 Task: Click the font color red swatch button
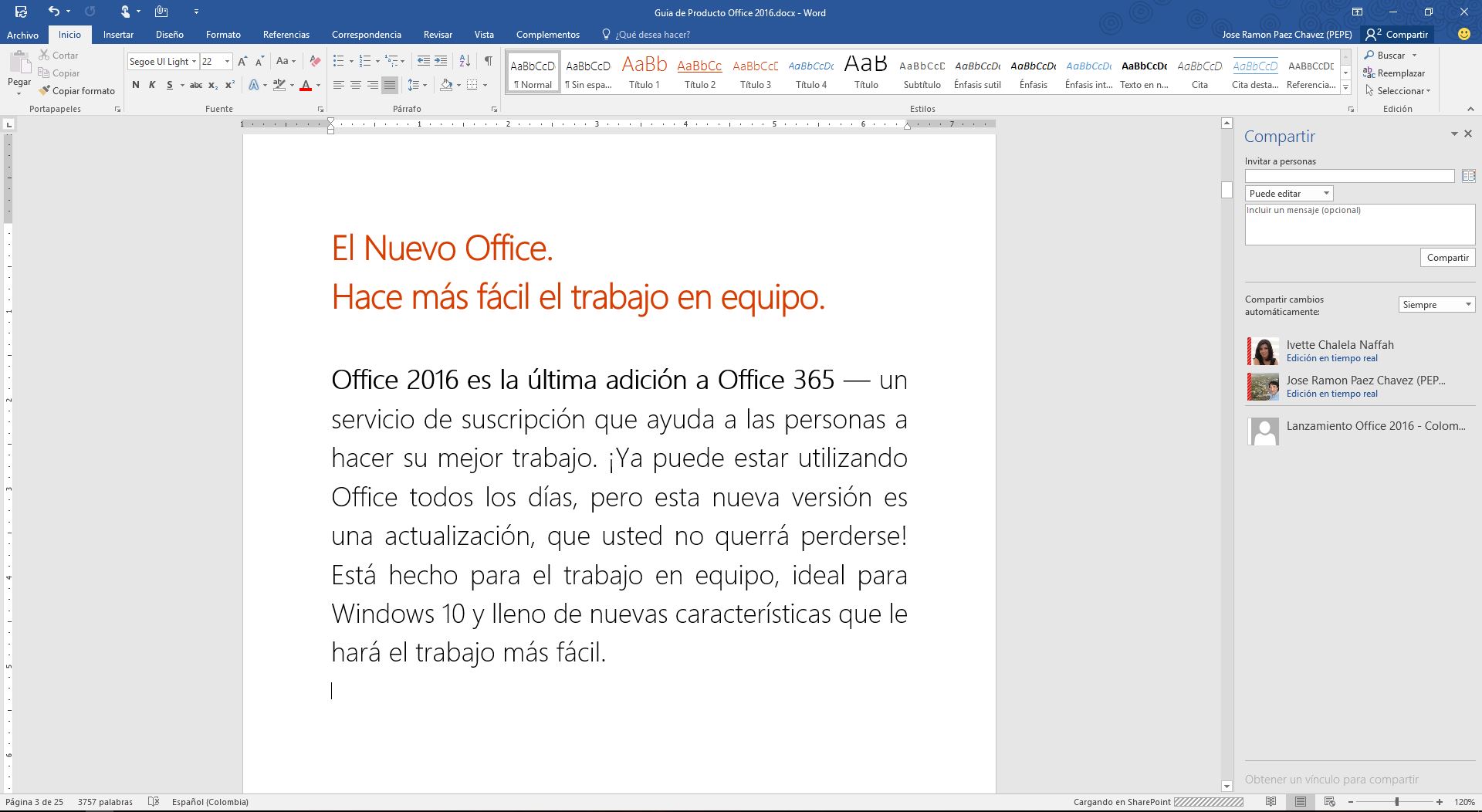(x=306, y=85)
